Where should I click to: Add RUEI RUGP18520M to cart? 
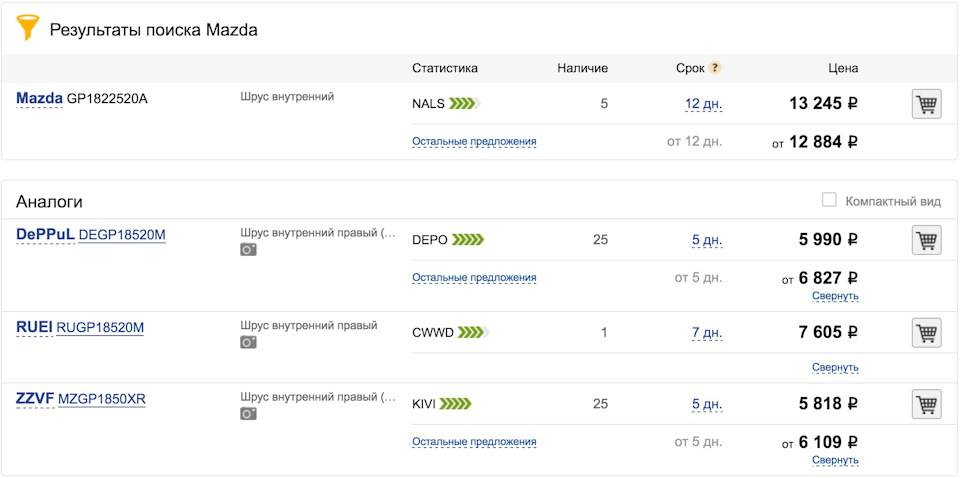pos(926,333)
